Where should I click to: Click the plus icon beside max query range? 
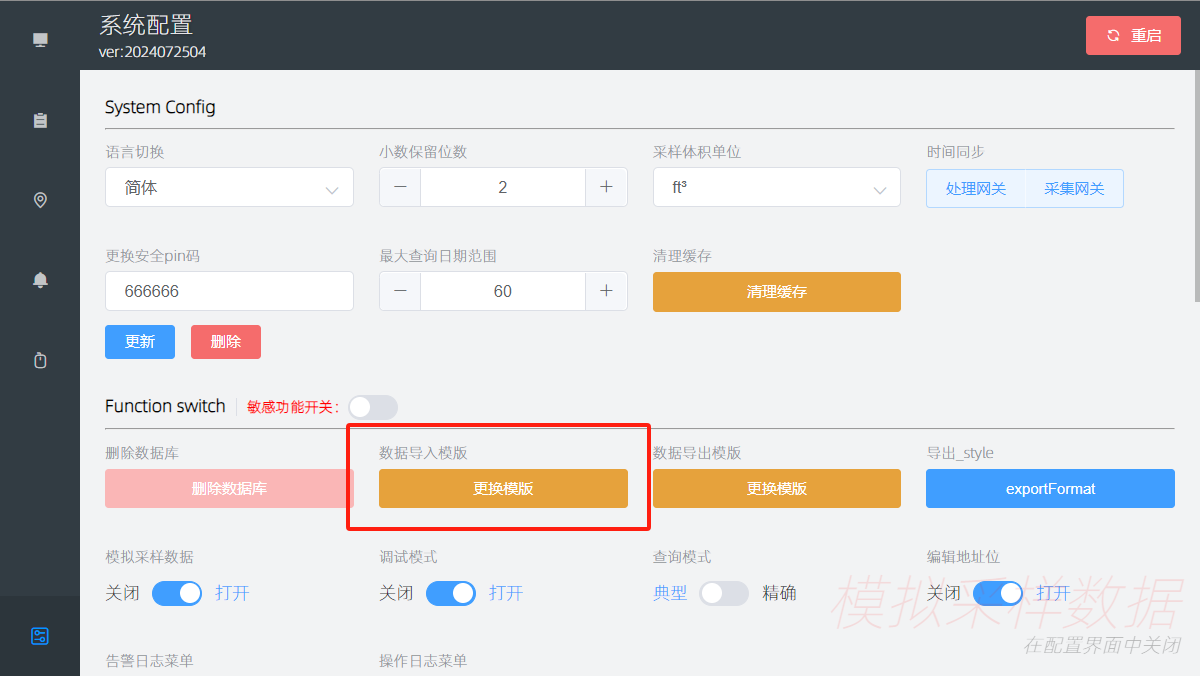pos(607,291)
